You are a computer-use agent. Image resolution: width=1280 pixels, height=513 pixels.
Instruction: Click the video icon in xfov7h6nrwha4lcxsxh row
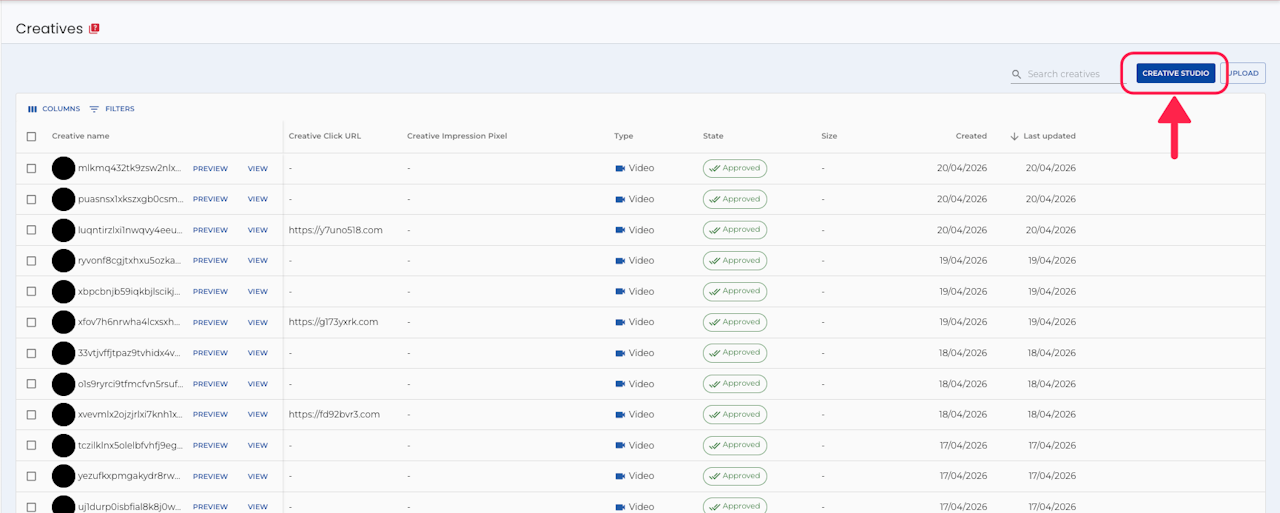coord(620,322)
